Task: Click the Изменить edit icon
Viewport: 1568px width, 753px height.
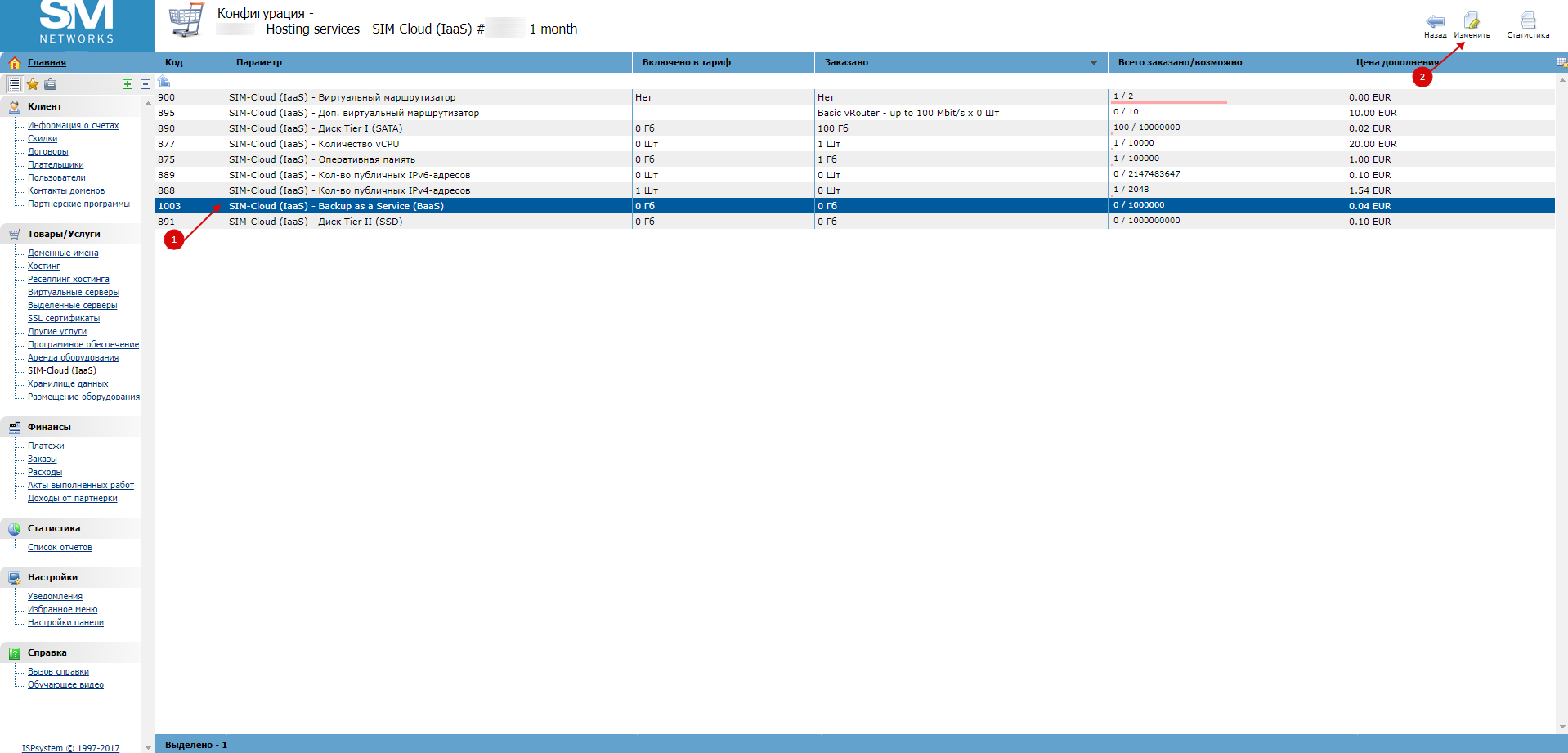Action: [x=1472, y=20]
